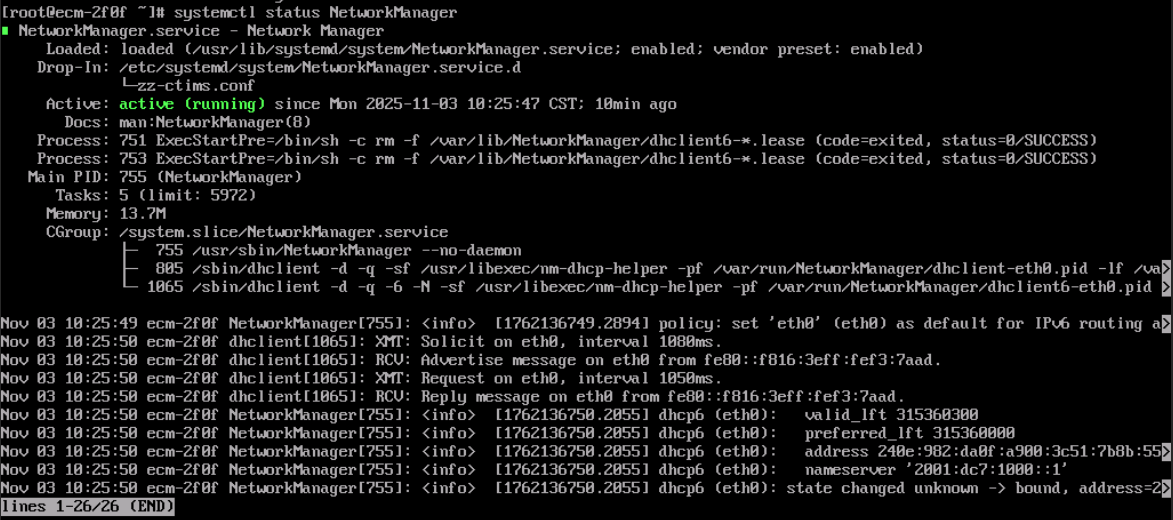Click truncation arrow on IPv6 routing policy line
The height and width of the screenshot is (520, 1173).
(1166, 324)
